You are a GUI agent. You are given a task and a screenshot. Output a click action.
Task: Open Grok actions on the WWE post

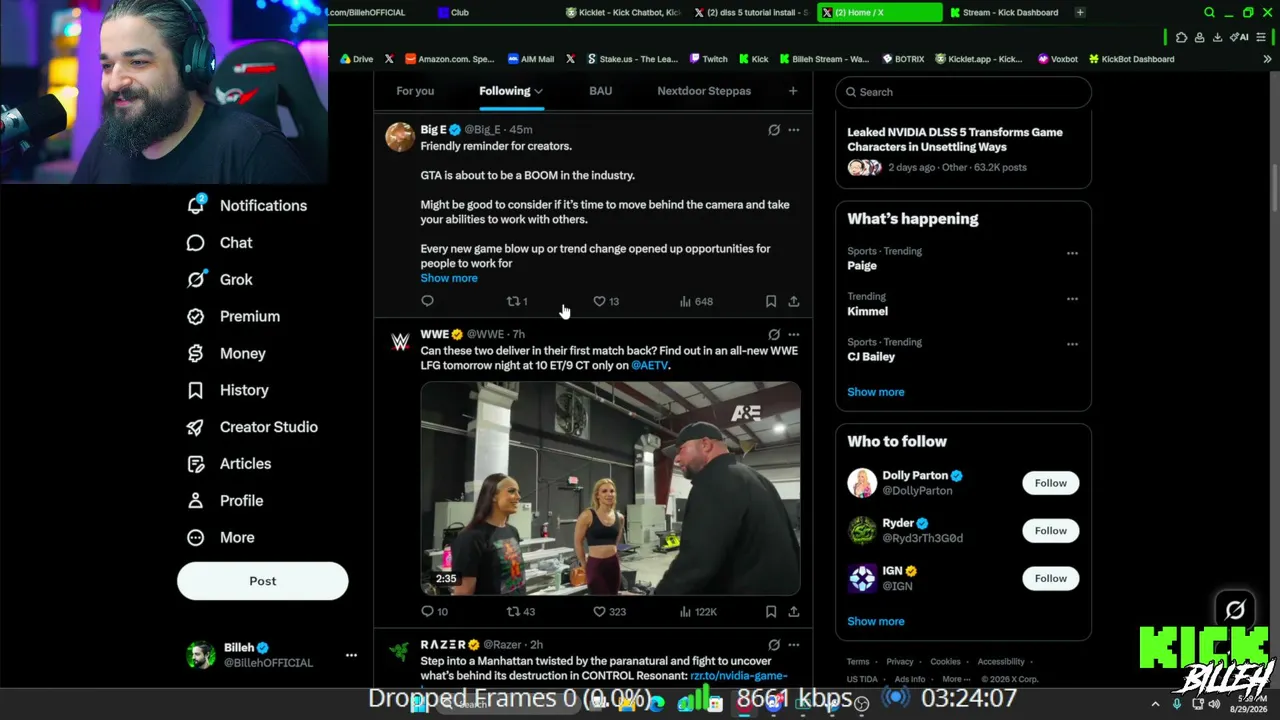point(774,334)
